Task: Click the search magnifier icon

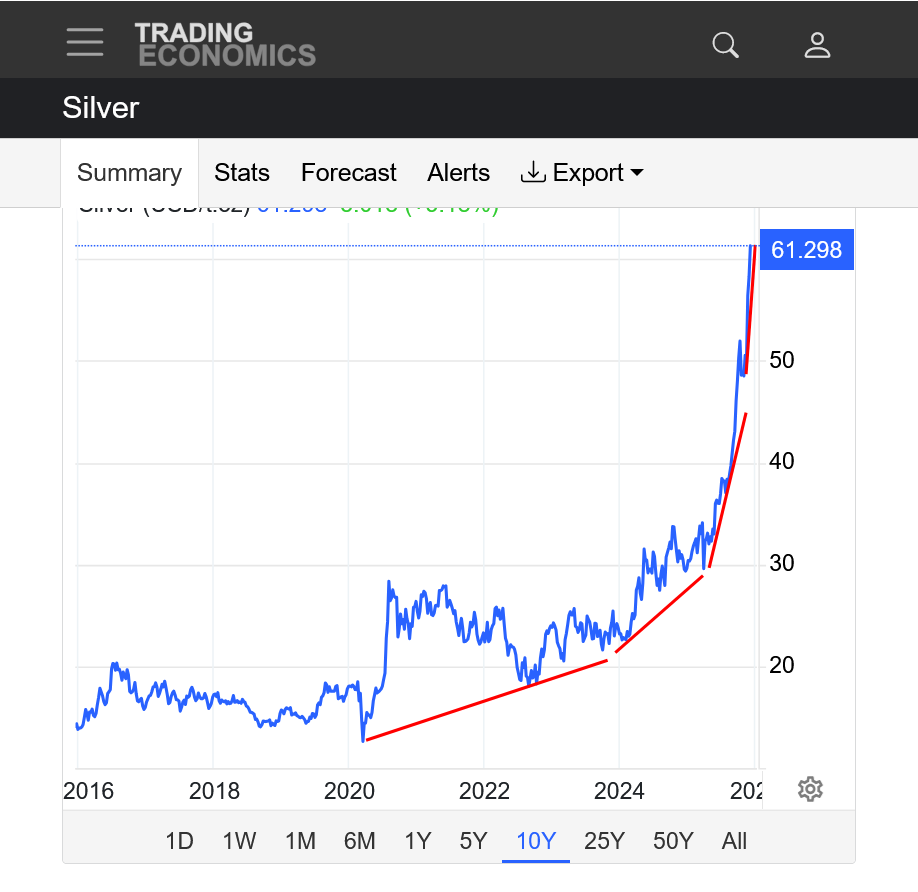Action: pos(725,45)
